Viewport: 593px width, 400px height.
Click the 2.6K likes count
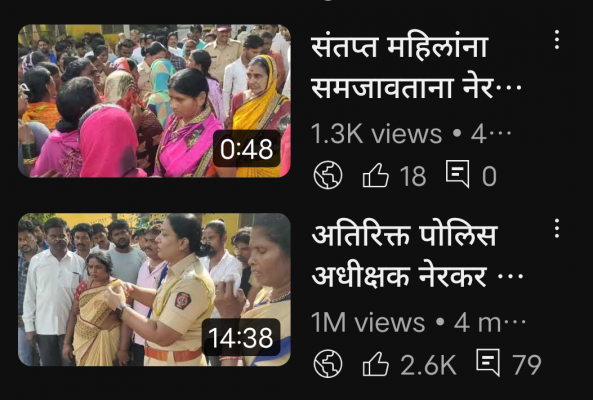(428, 365)
